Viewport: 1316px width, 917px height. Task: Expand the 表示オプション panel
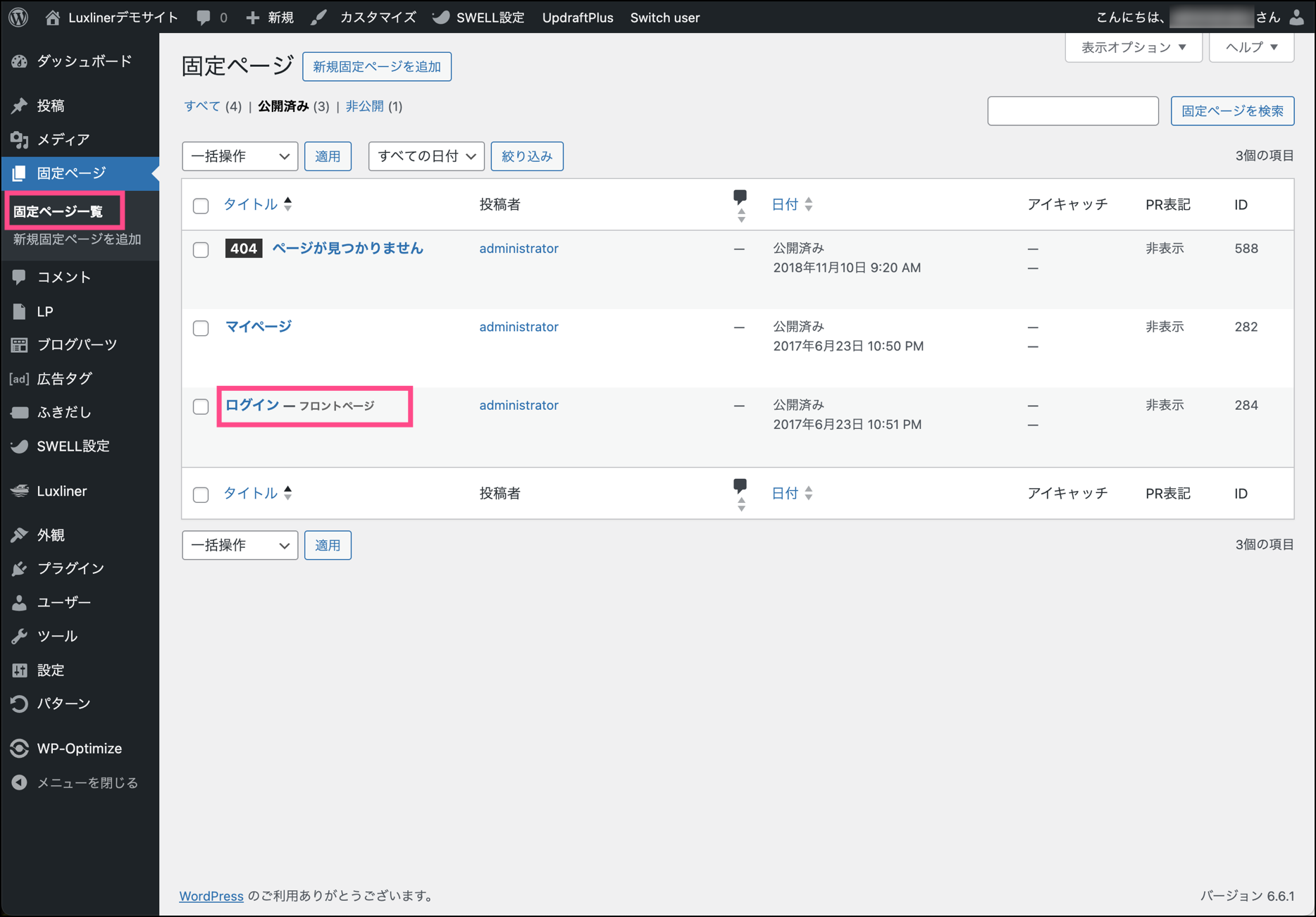pos(1133,47)
